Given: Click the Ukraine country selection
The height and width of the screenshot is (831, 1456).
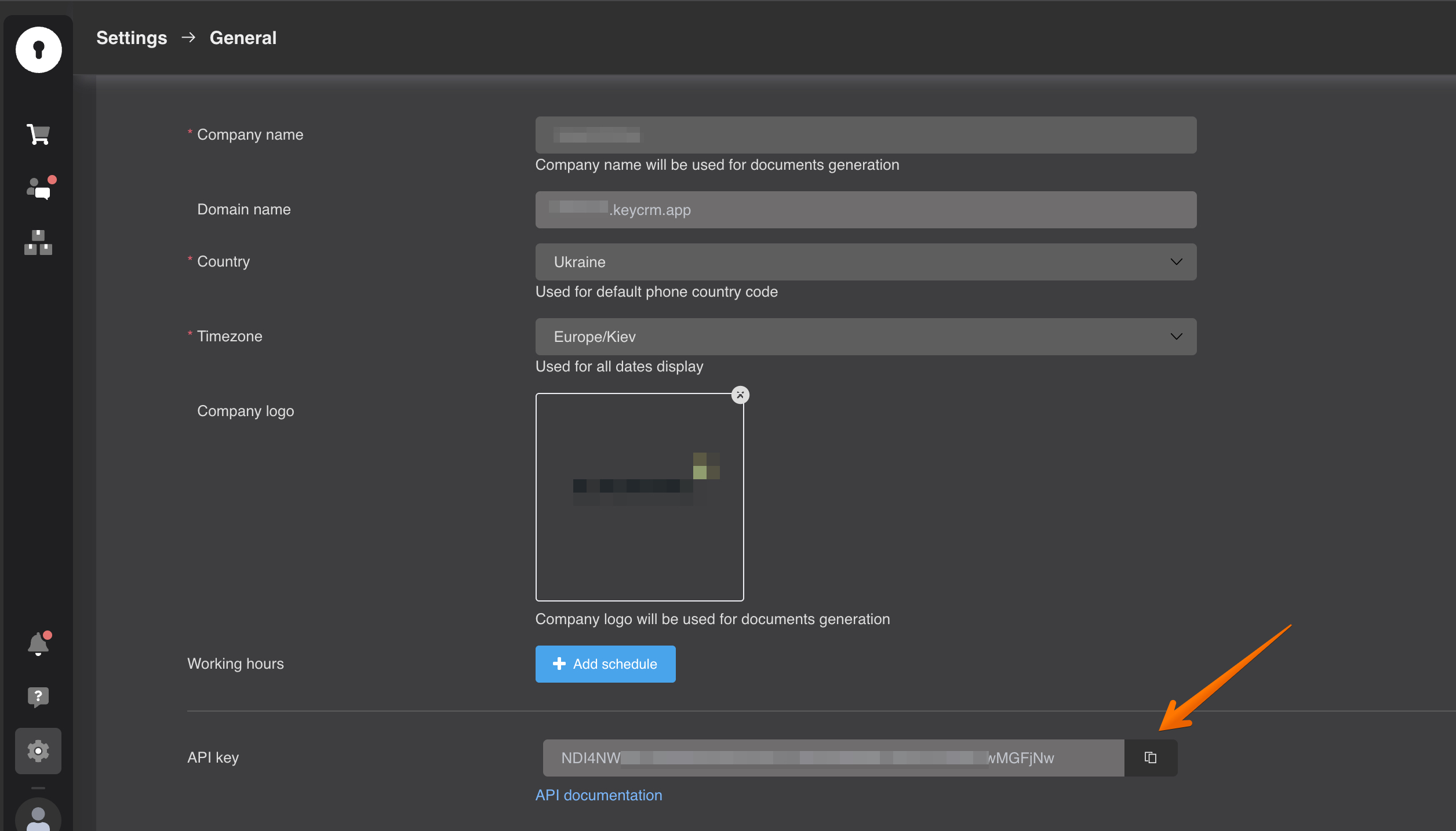Looking at the screenshot, I should (580, 262).
